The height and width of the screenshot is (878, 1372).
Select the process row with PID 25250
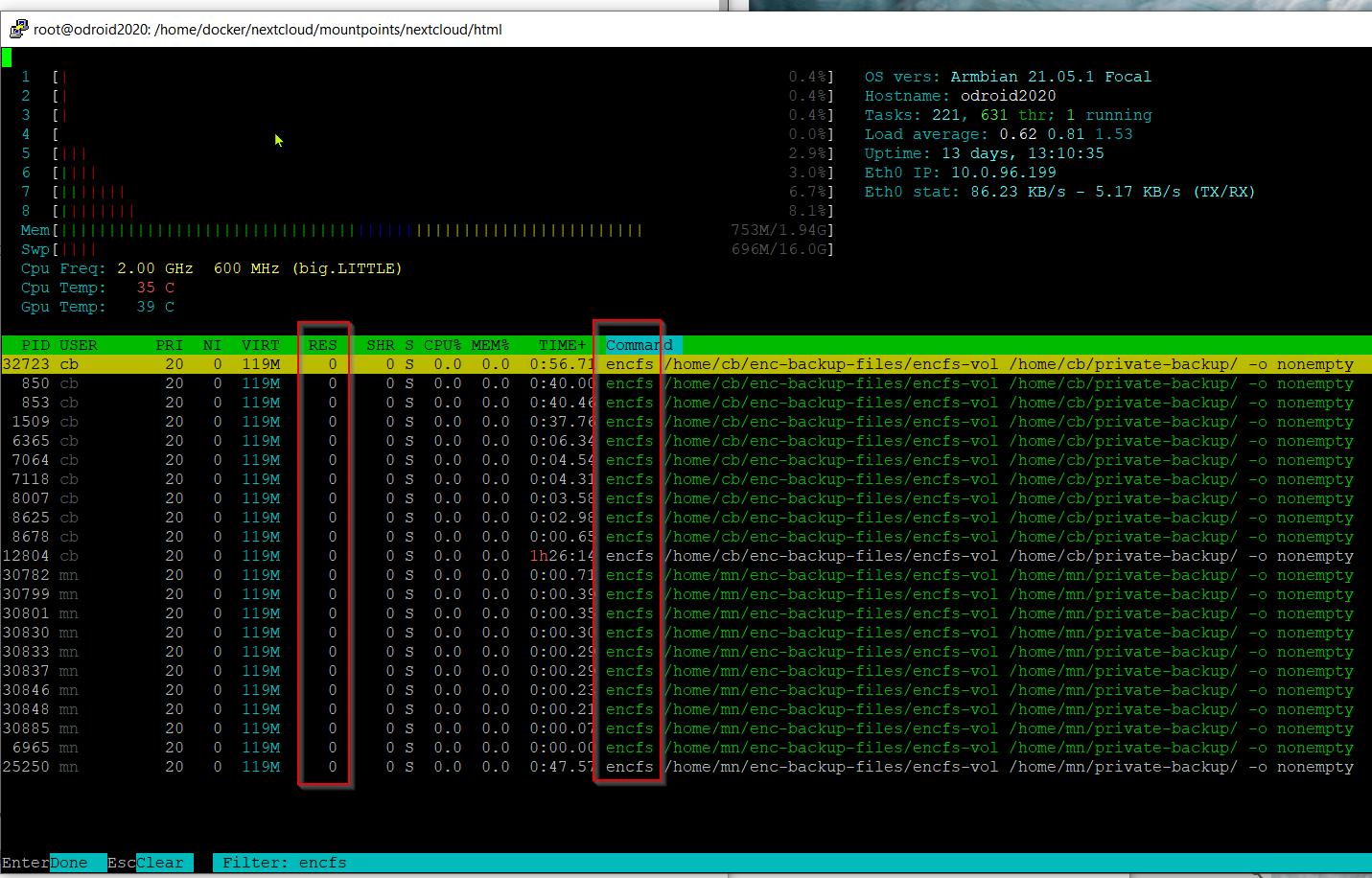pos(686,767)
